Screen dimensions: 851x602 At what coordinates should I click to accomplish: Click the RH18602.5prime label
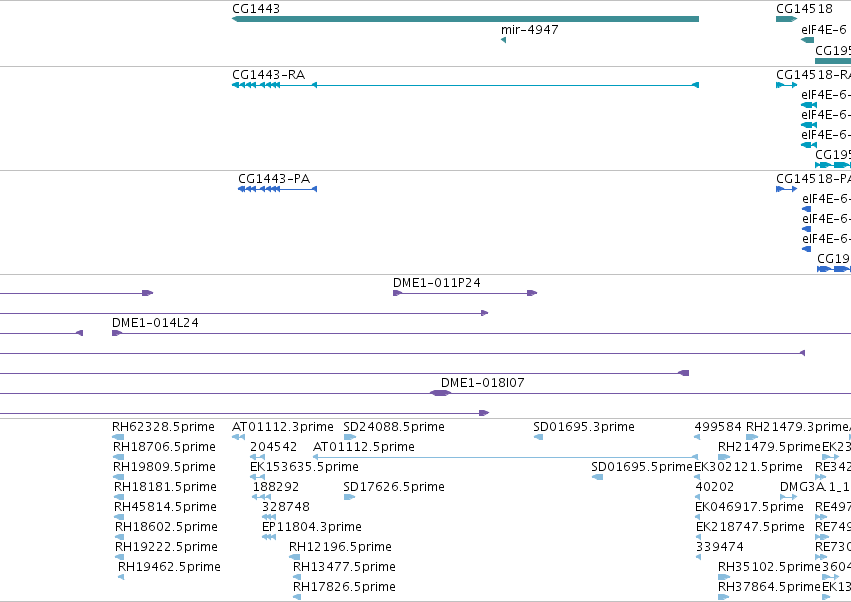click(166, 527)
